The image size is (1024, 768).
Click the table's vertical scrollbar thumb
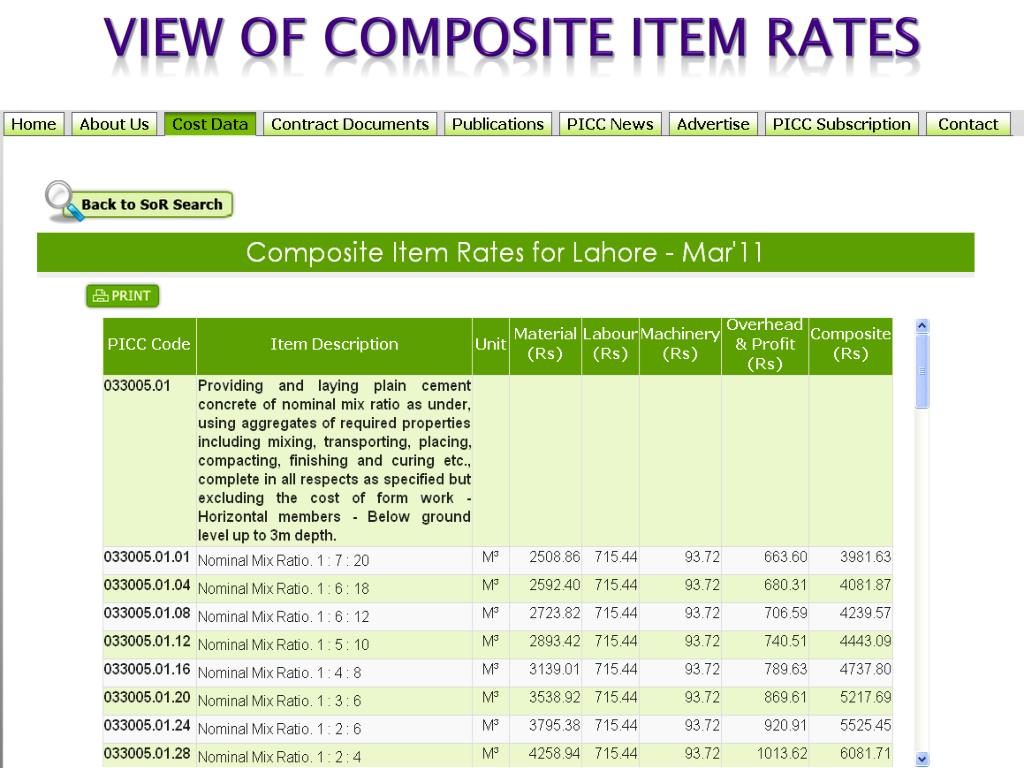922,372
